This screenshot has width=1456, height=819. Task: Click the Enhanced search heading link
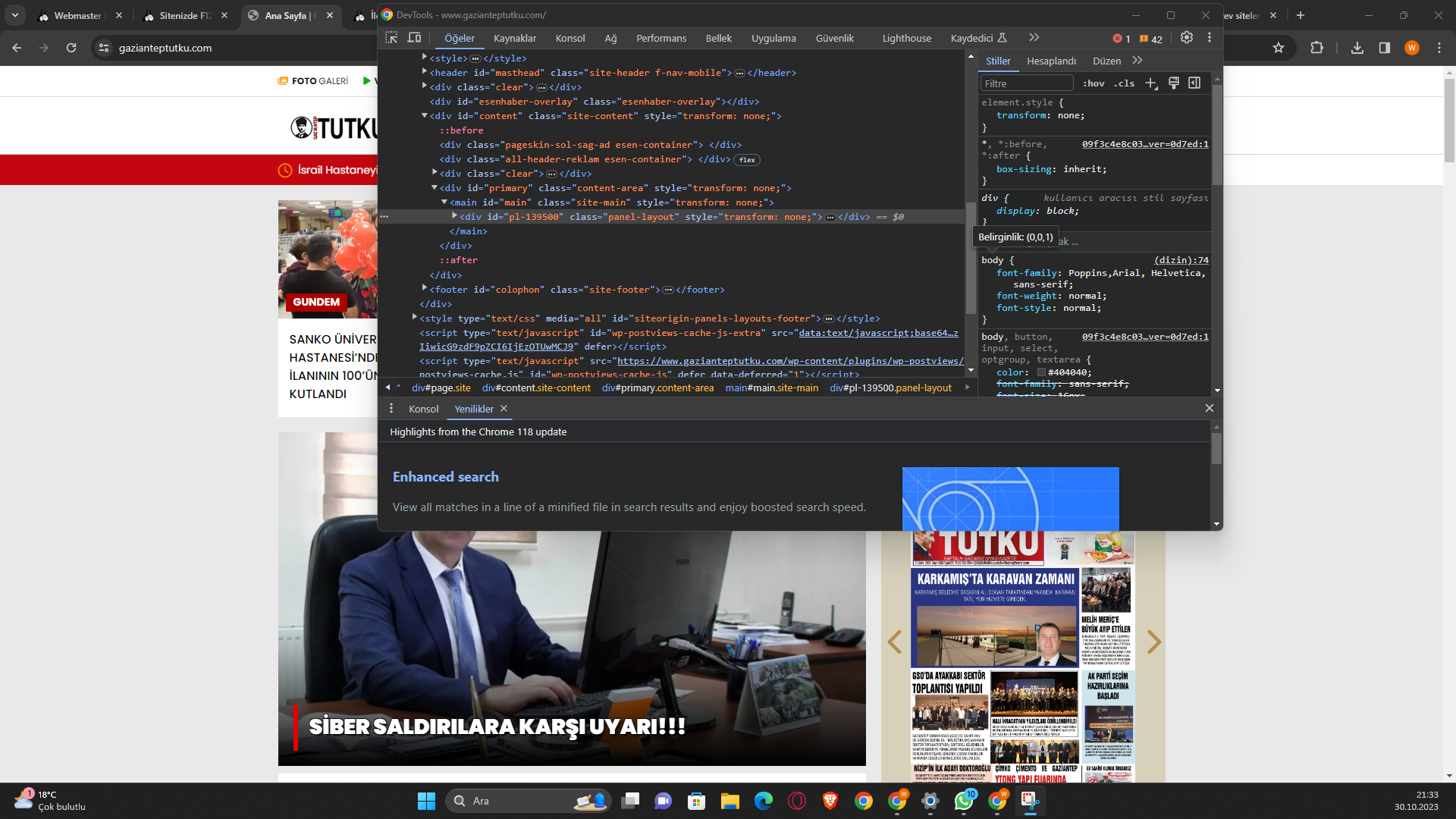tap(446, 477)
